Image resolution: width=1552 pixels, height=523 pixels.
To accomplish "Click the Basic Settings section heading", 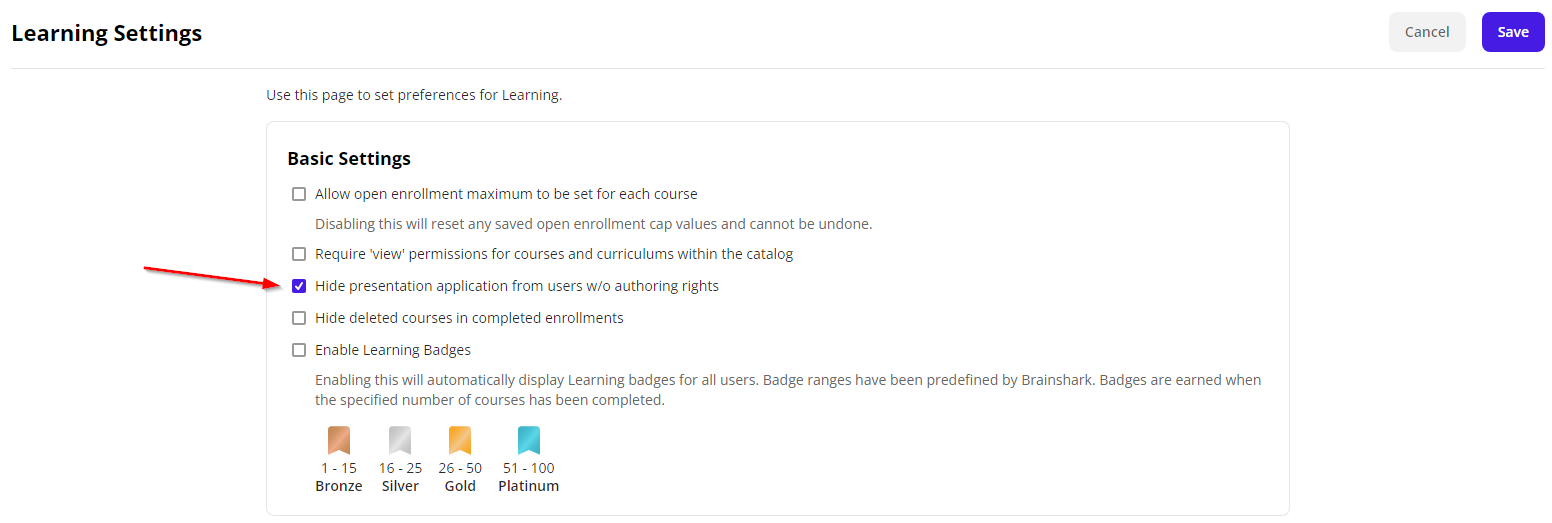I will (x=349, y=159).
